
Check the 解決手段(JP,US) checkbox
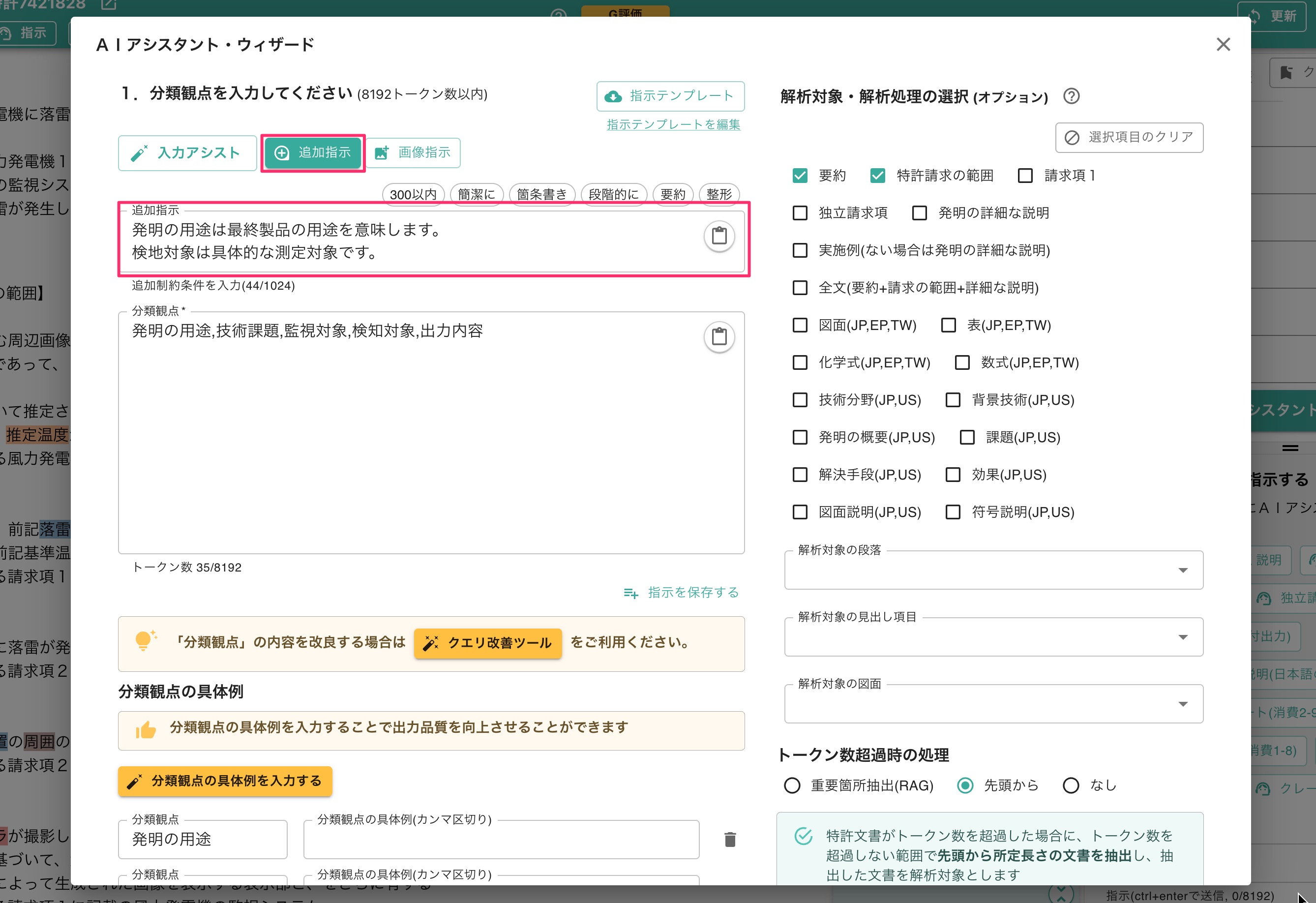click(x=800, y=475)
